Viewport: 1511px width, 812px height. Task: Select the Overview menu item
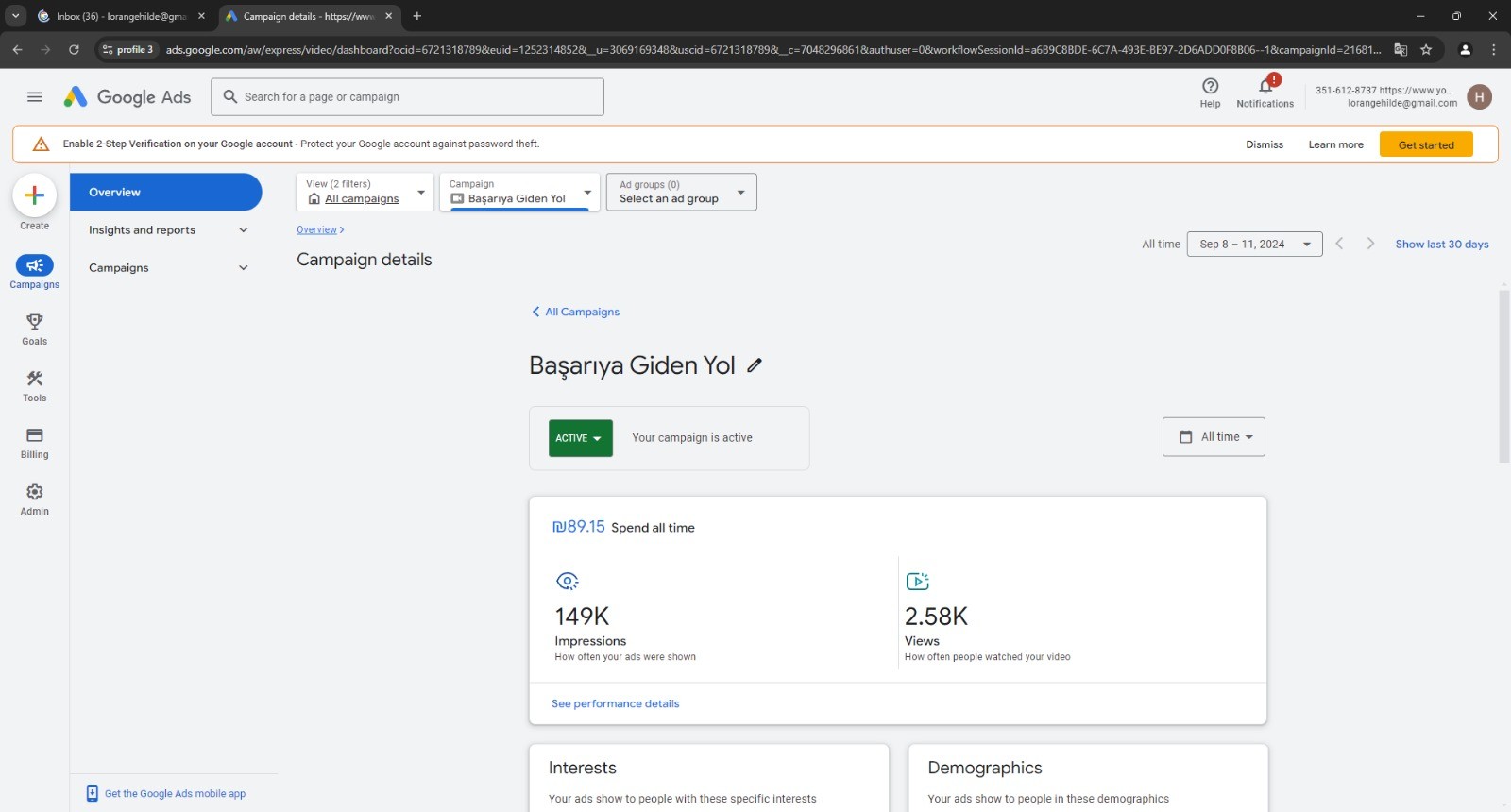165,192
